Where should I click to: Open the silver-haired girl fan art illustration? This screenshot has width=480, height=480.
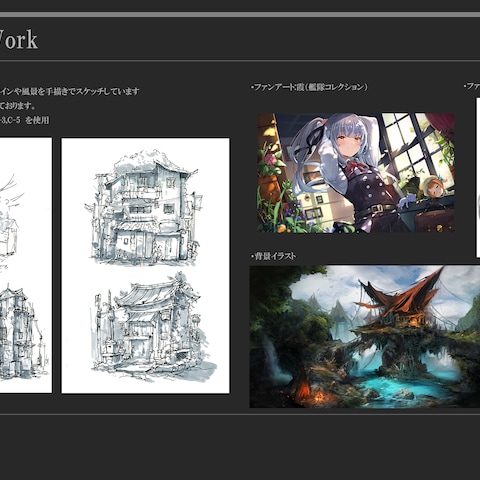[355, 173]
